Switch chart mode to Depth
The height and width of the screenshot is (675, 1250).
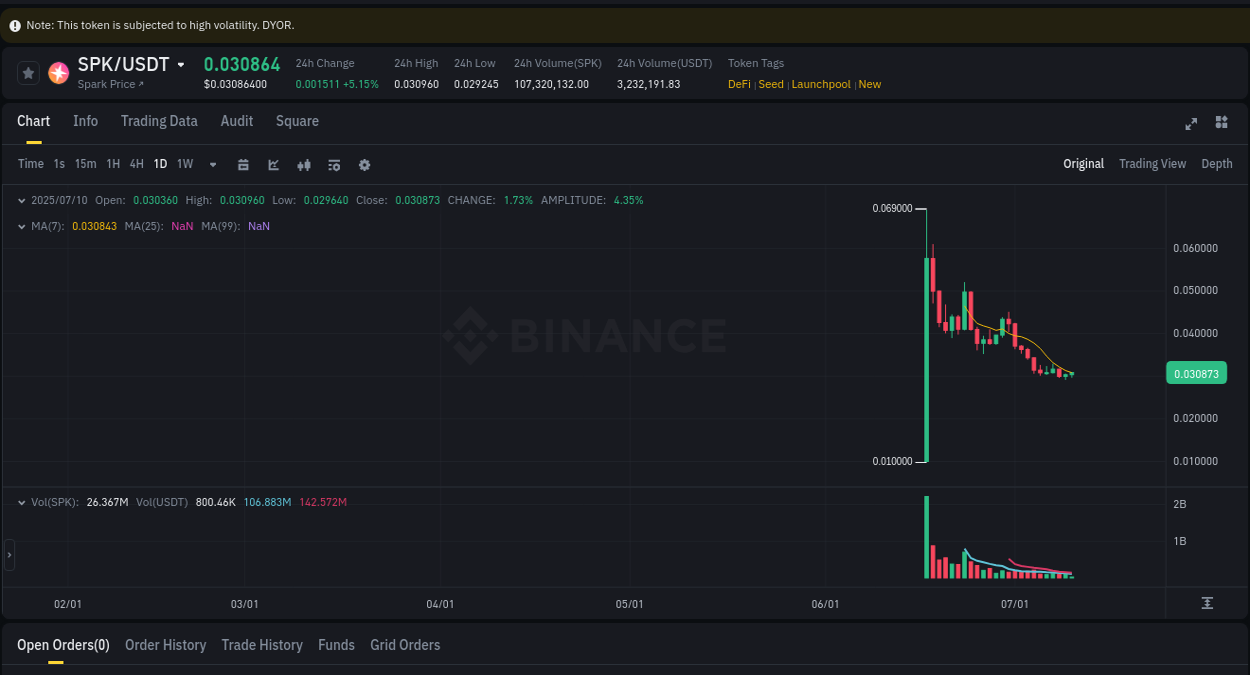pos(1216,163)
